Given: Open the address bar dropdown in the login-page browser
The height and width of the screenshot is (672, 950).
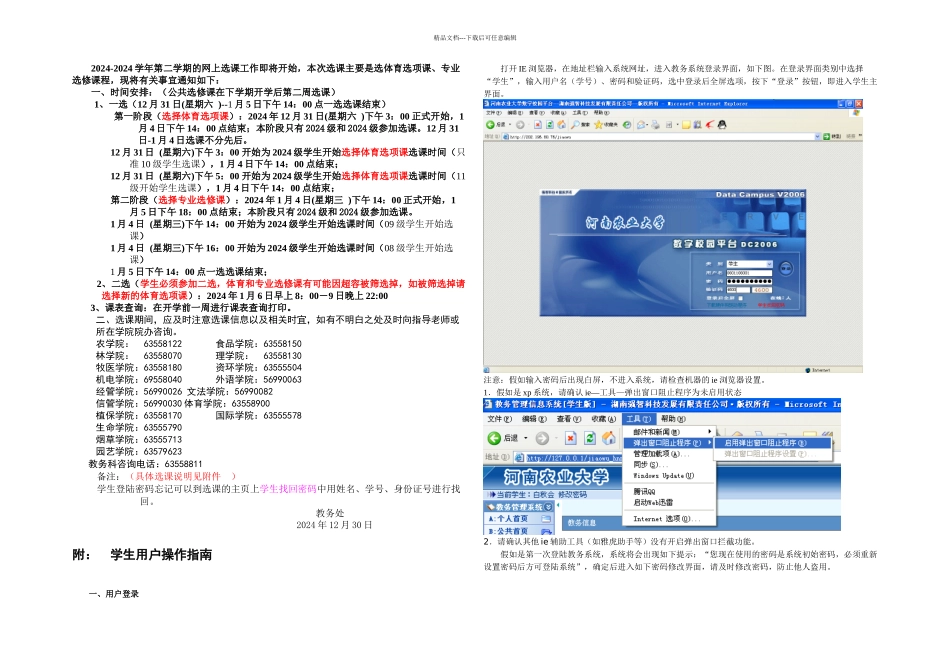Looking at the screenshot, I should pos(818,136).
